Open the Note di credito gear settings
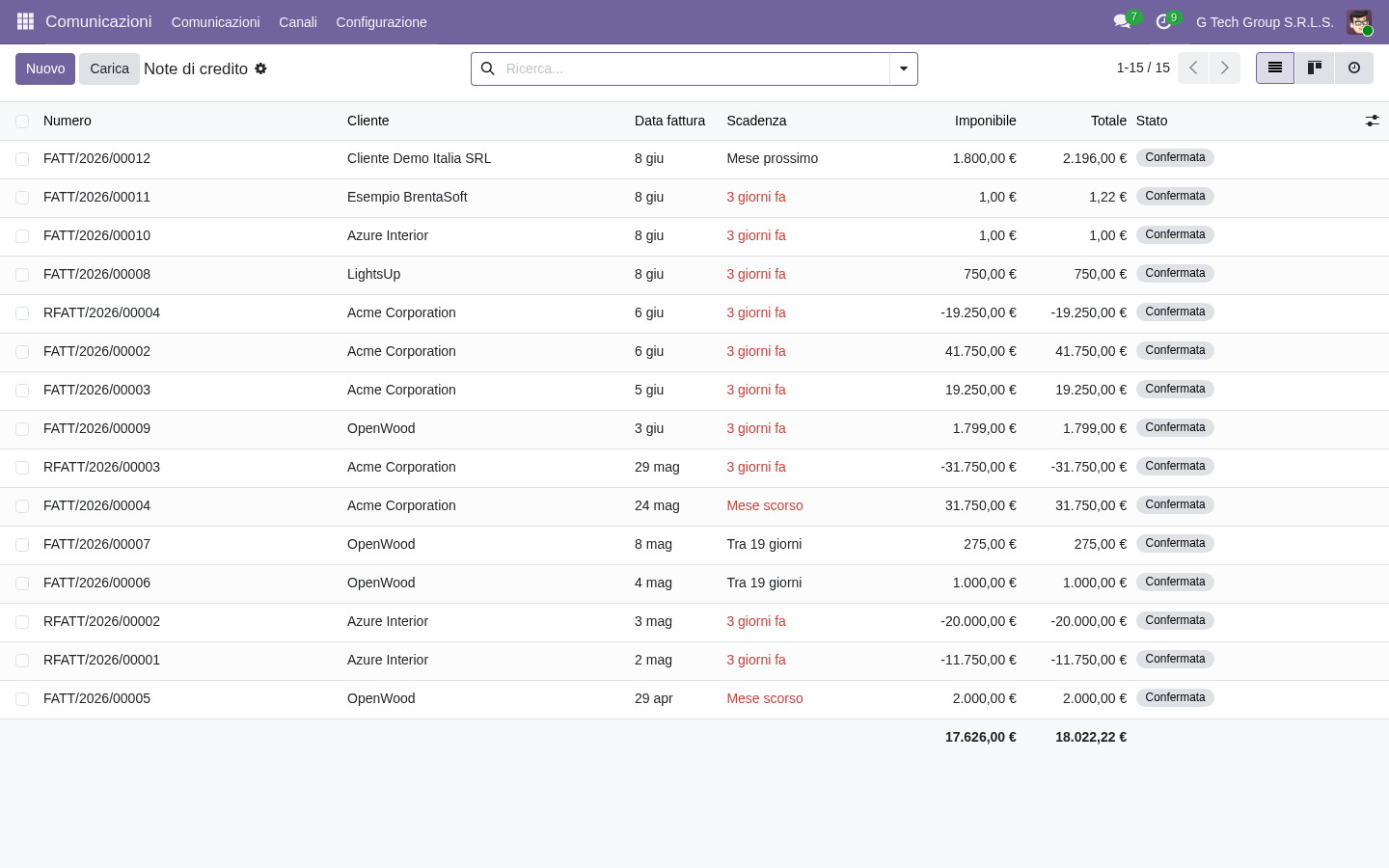1389x868 pixels. click(260, 68)
